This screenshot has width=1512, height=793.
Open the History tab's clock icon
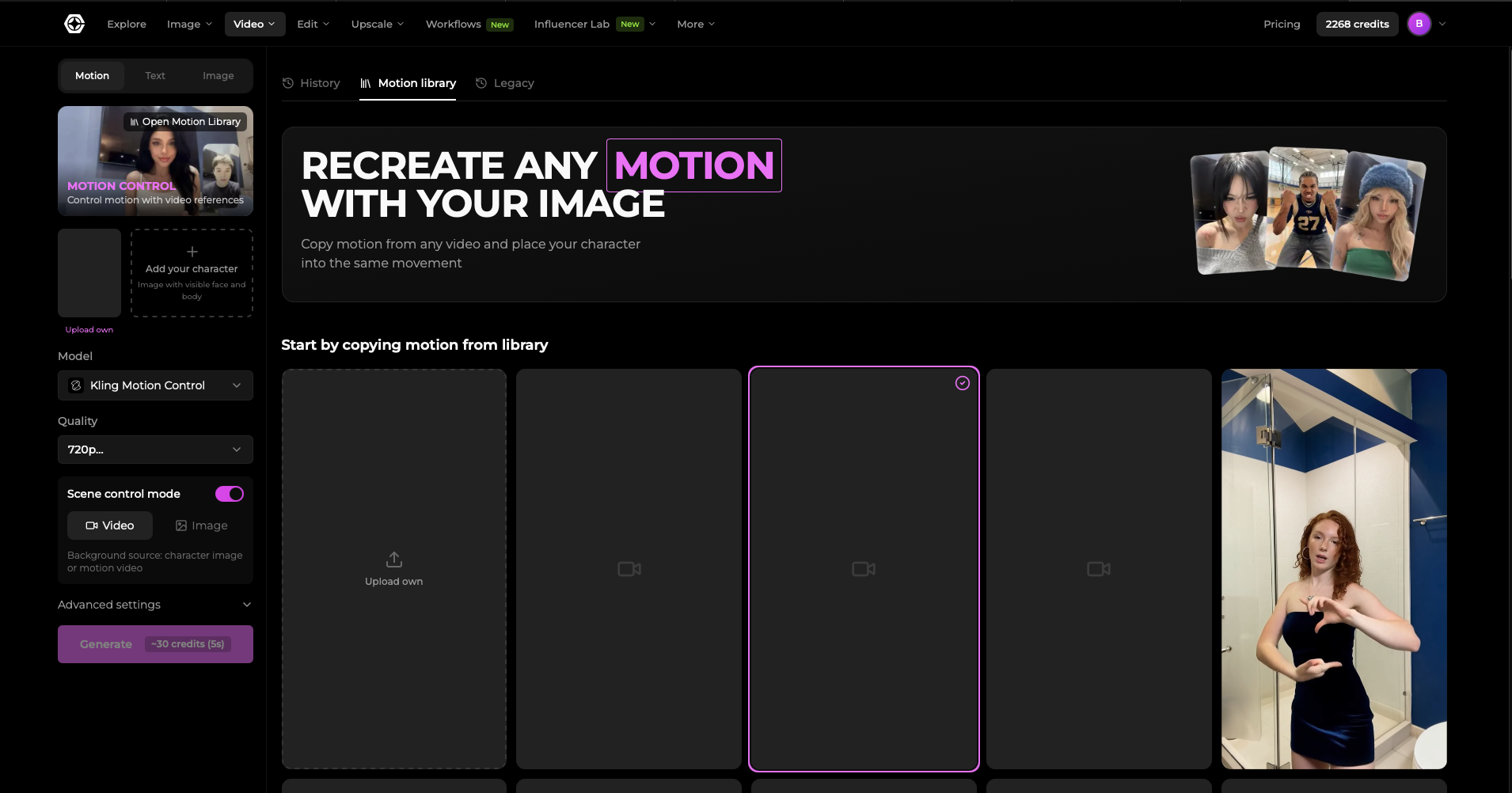tap(288, 82)
